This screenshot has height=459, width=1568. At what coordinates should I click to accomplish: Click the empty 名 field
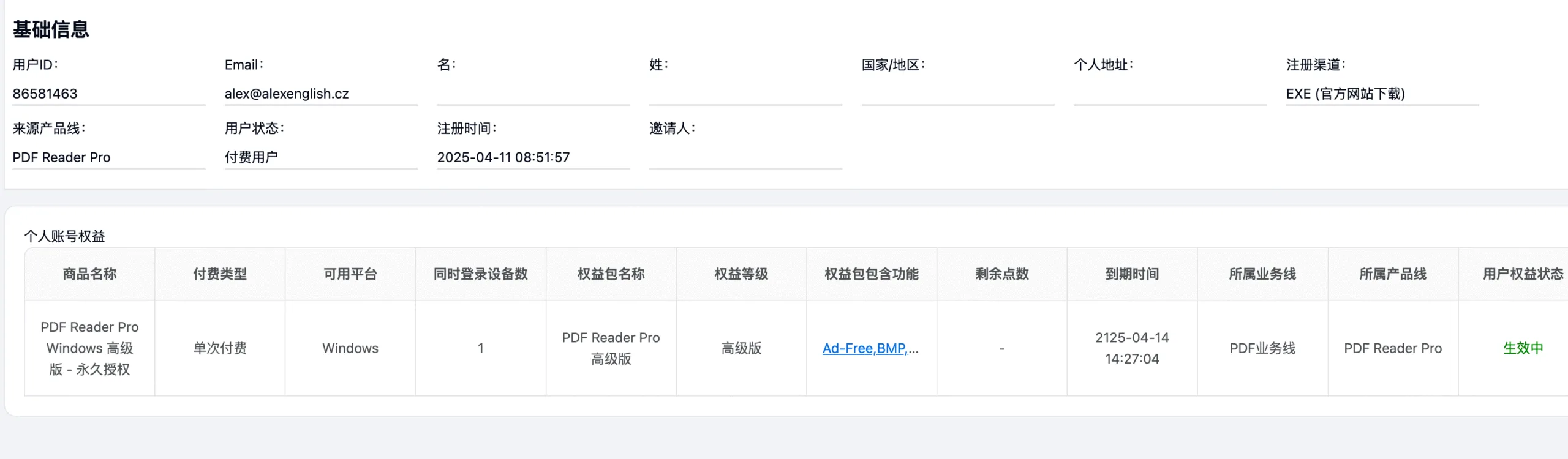coord(533,94)
